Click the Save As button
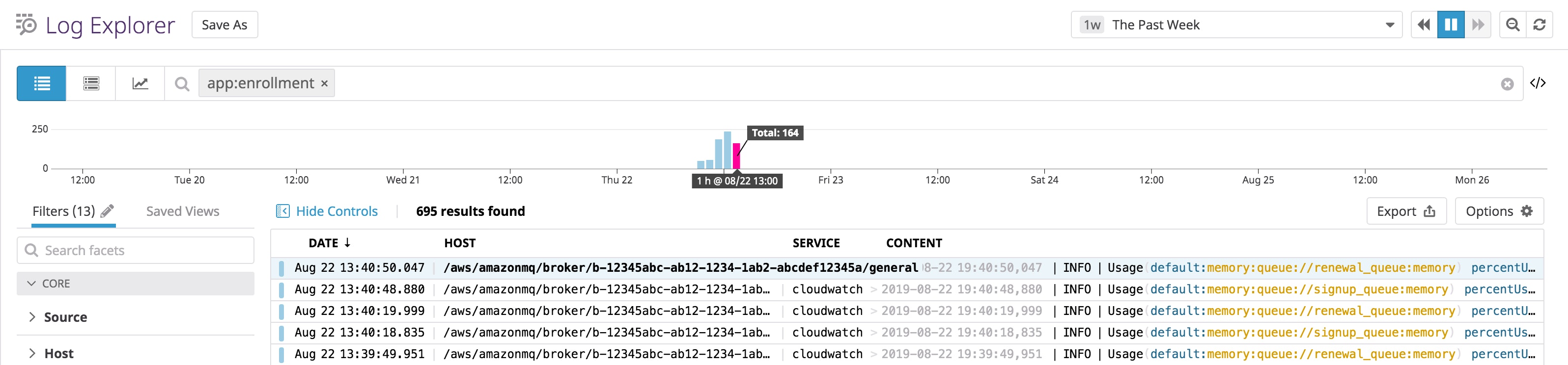Image resolution: width=1568 pixels, height=365 pixels. click(224, 25)
